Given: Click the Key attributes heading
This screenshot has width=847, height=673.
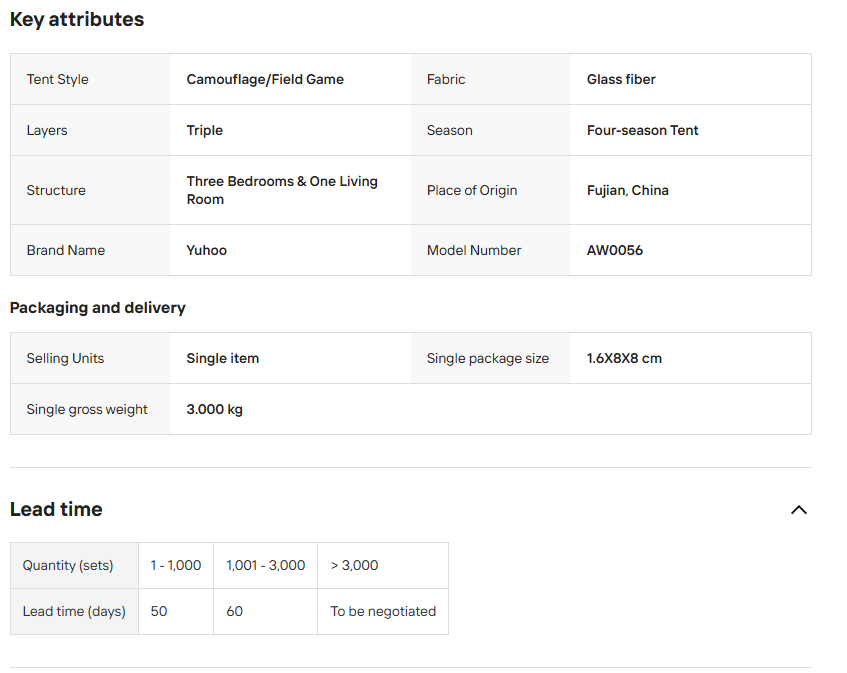Looking at the screenshot, I should 77,20.
